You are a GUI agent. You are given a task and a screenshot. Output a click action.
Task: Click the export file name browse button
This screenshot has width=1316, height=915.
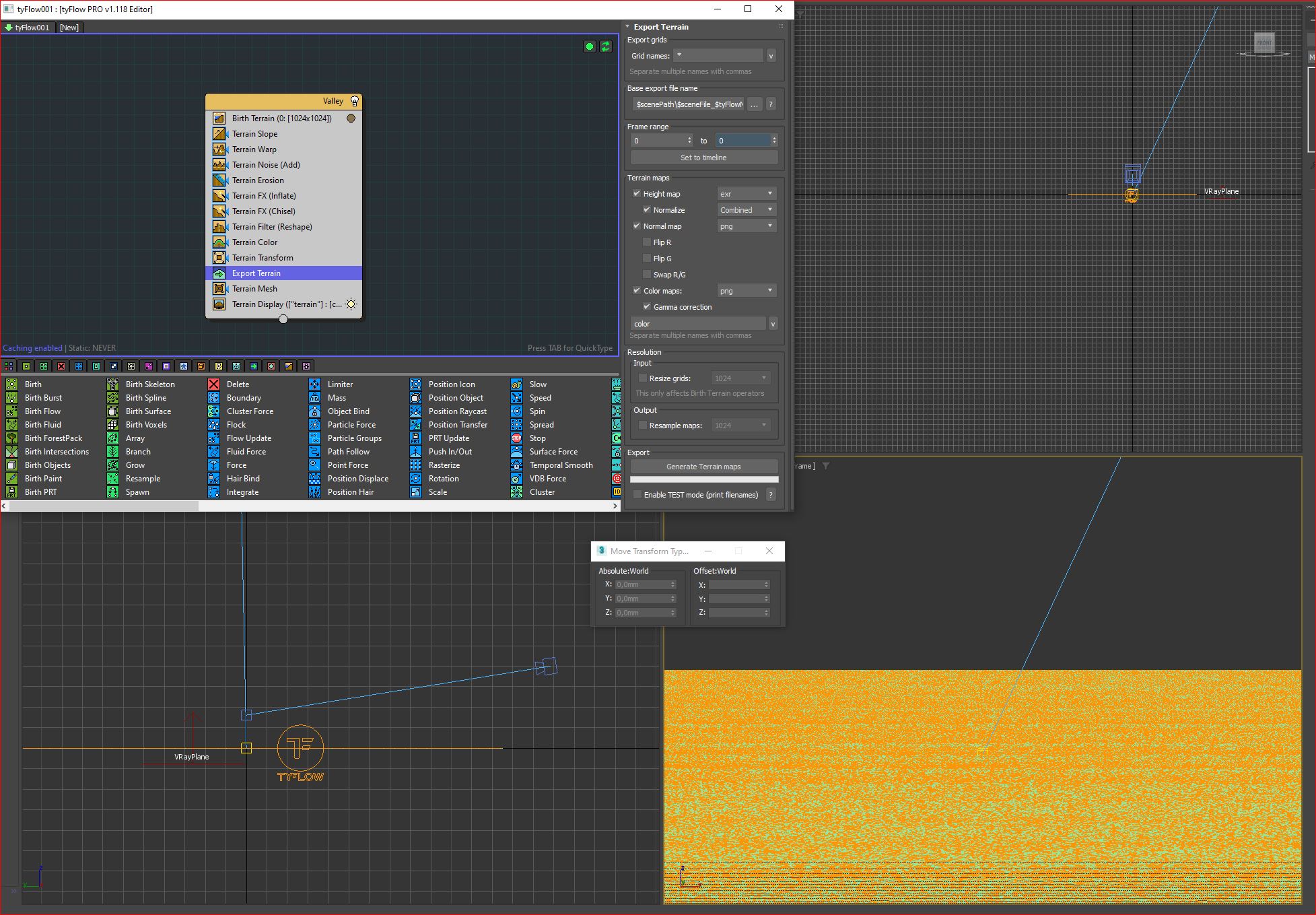pos(755,104)
